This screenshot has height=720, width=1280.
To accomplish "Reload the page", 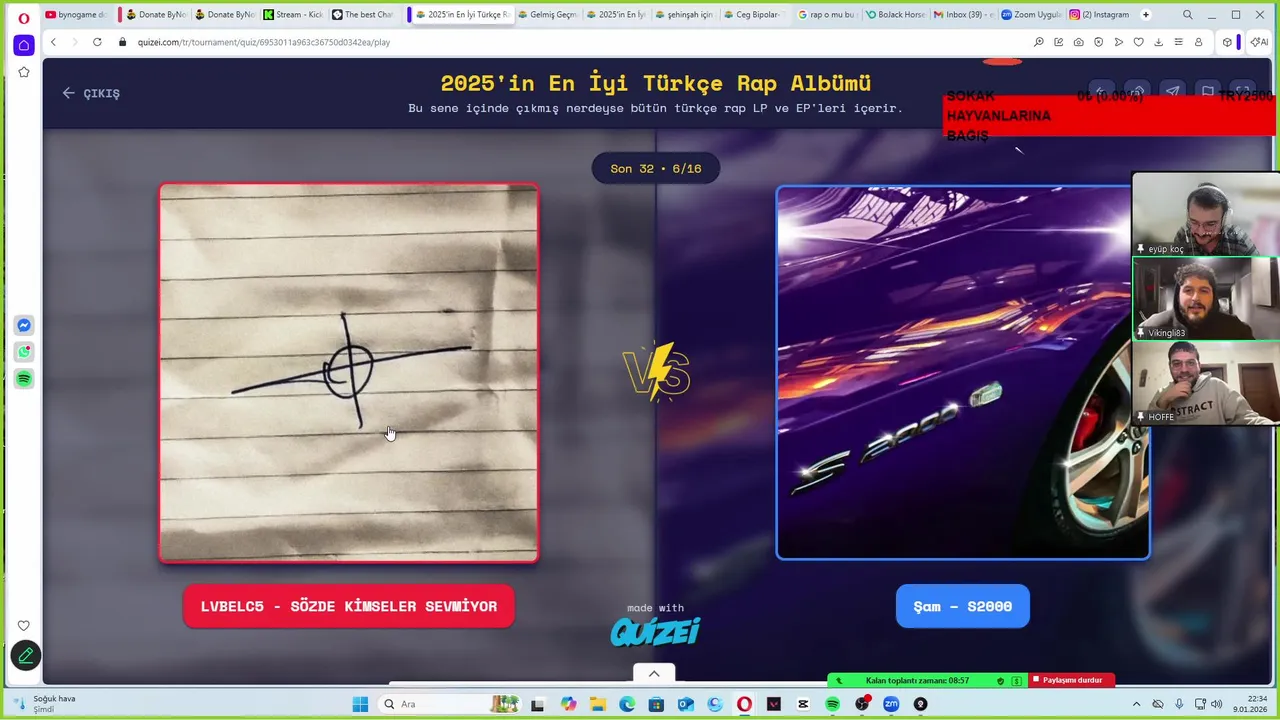I will (x=97, y=42).
